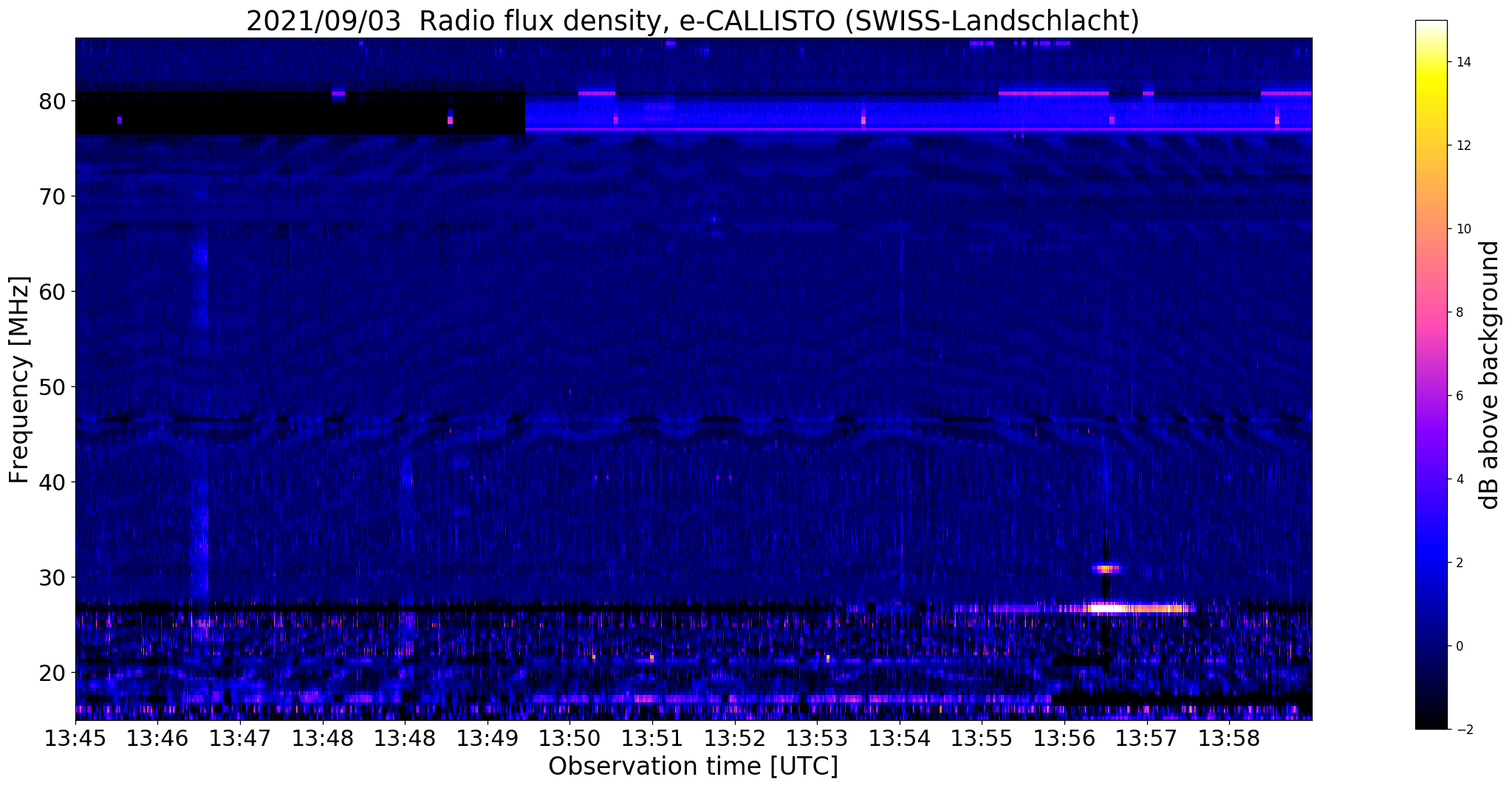
Task: Click the 40 MHz frequency tick label
Action: point(53,482)
